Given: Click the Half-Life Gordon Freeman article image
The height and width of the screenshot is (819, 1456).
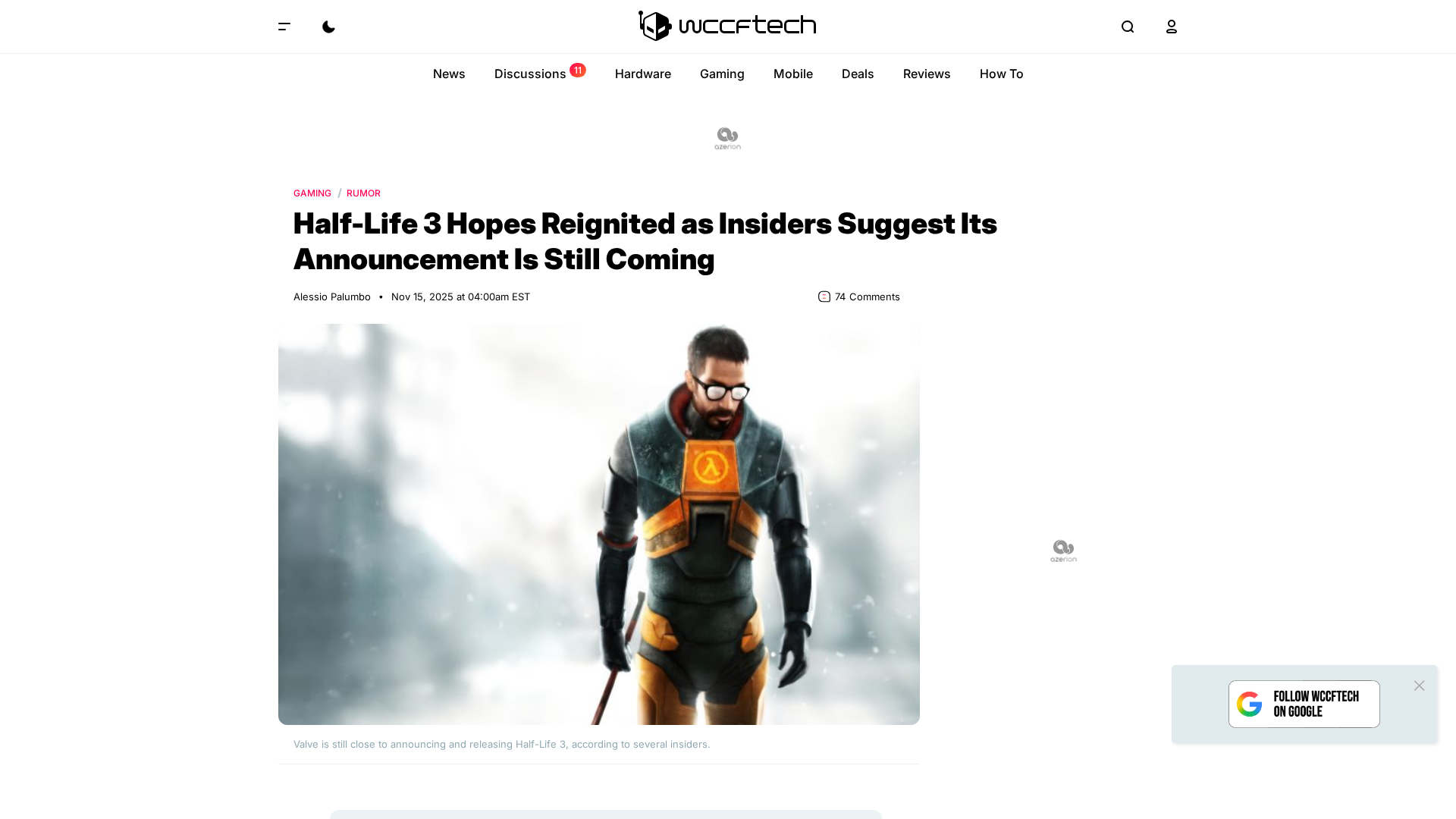Looking at the screenshot, I should pos(599,524).
